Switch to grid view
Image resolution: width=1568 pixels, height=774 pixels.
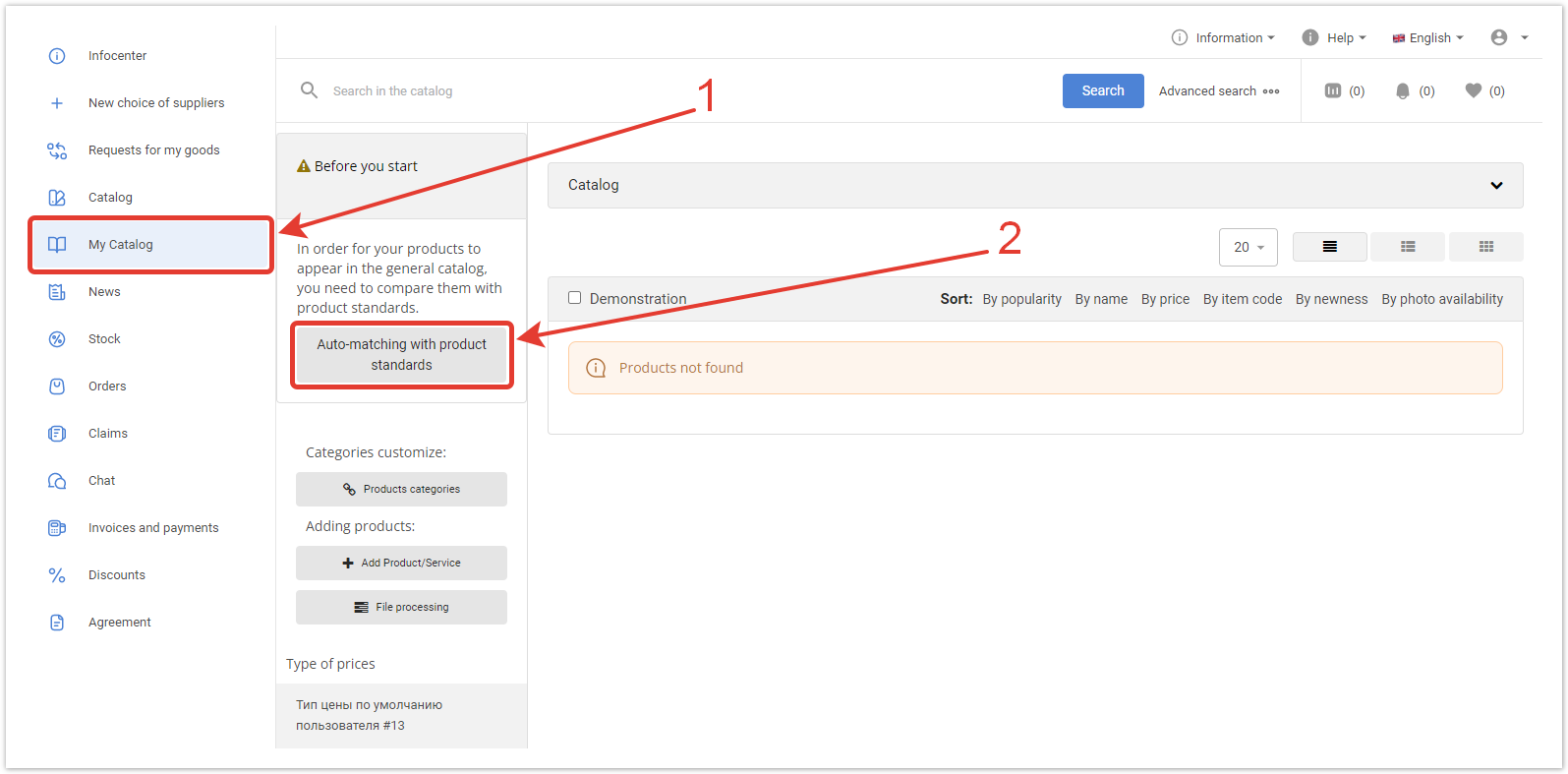tap(1486, 247)
